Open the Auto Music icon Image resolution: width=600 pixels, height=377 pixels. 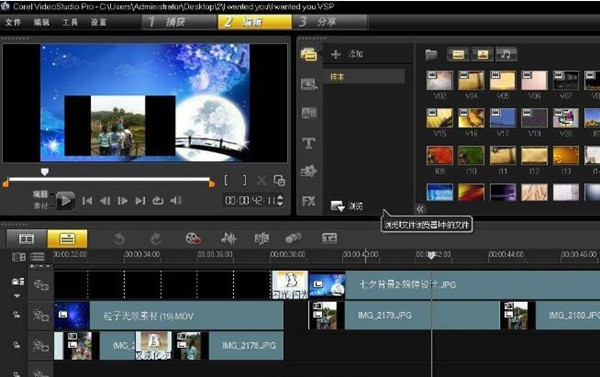click(262, 239)
